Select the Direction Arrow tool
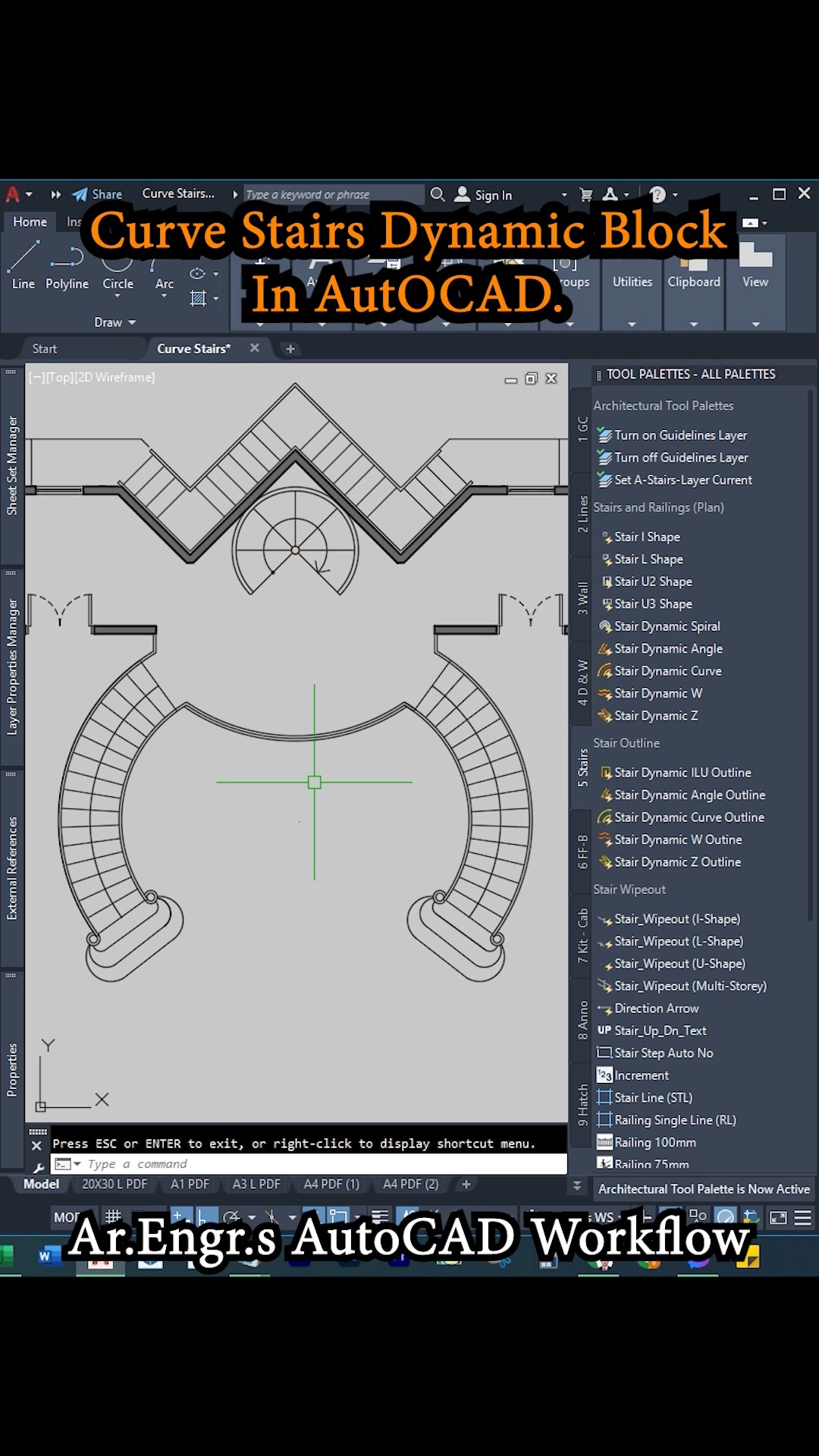This screenshot has width=819, height=1456. (648, 1009)
